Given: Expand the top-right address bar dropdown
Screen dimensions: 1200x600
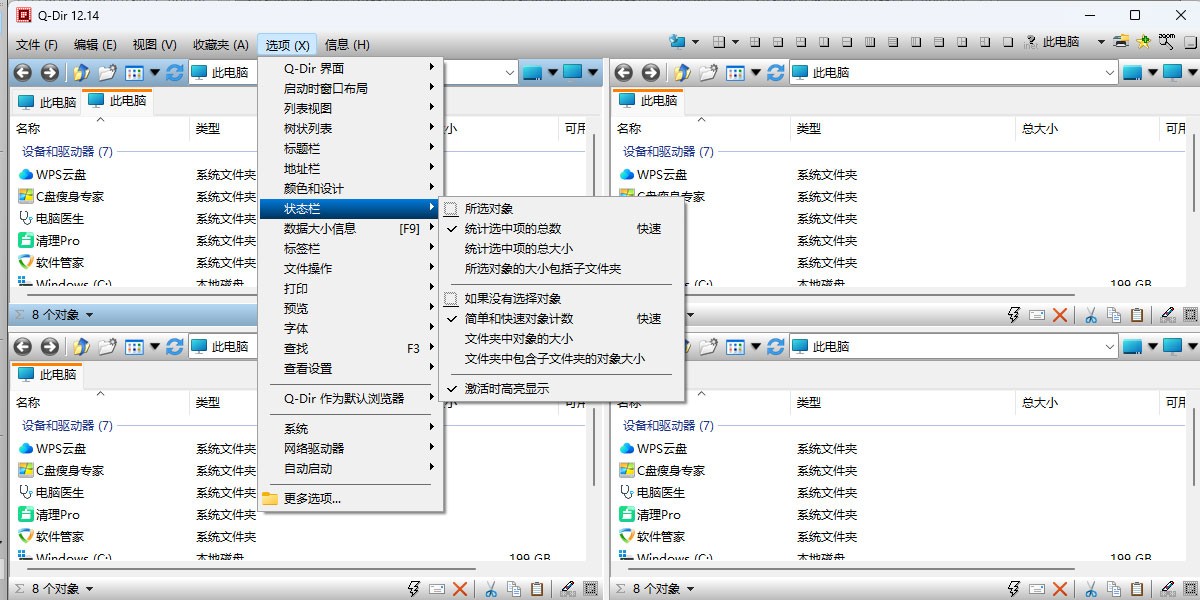Looking at the screenshot, I should (x=1110, y=73).
